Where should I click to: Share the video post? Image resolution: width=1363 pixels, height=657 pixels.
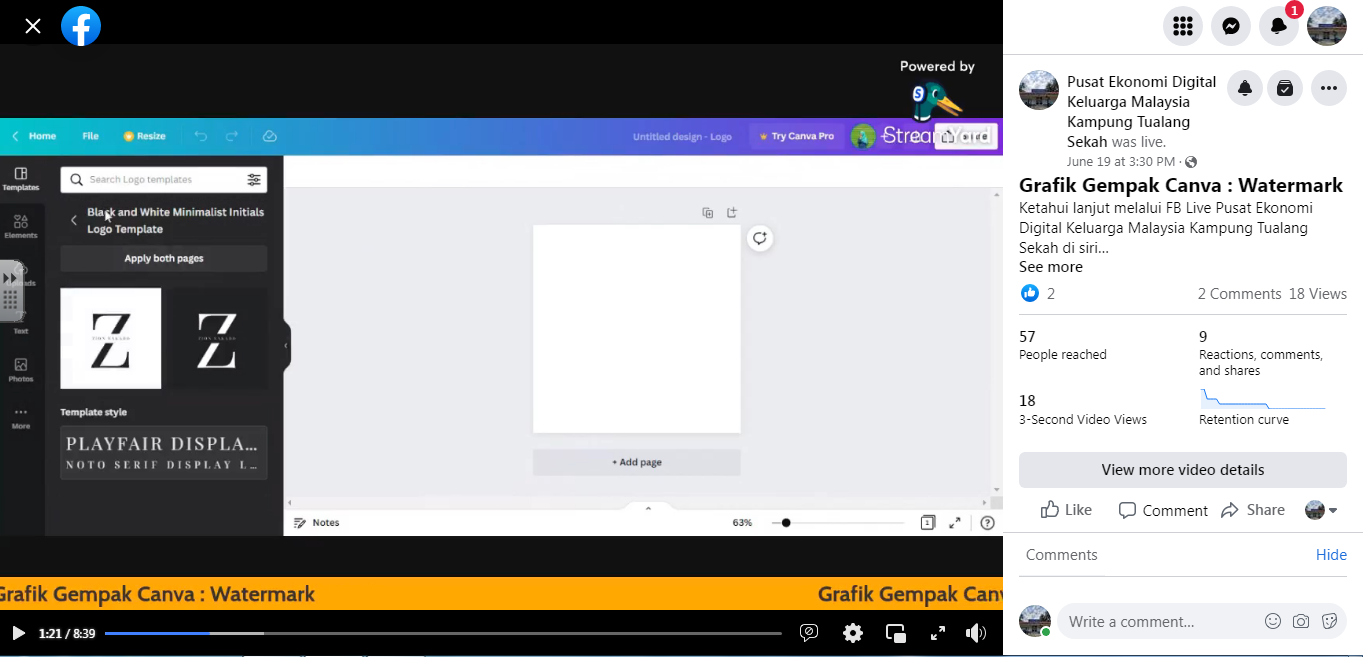click(x=1253, y=510)
